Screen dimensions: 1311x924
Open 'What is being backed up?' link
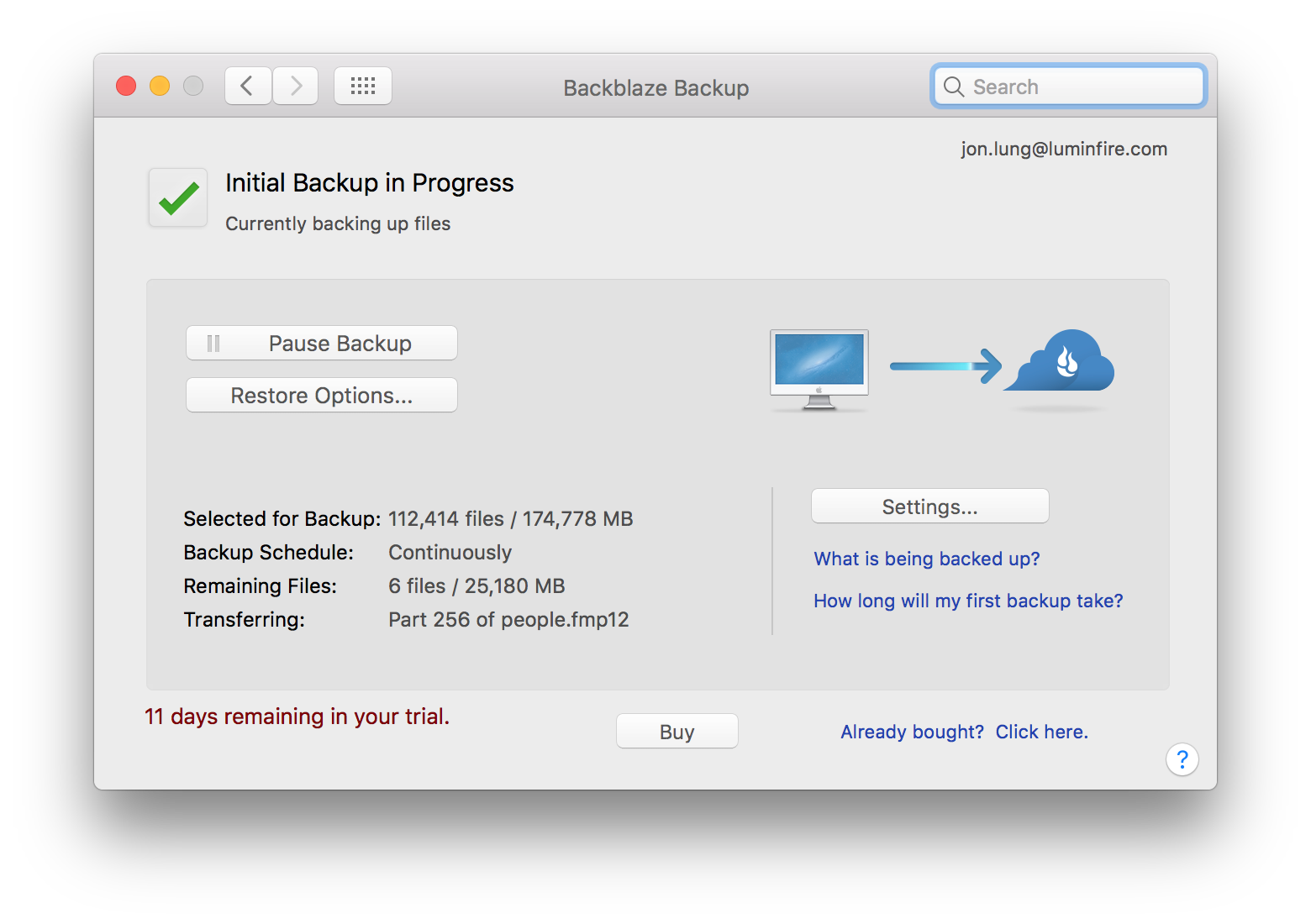[927, 559]
